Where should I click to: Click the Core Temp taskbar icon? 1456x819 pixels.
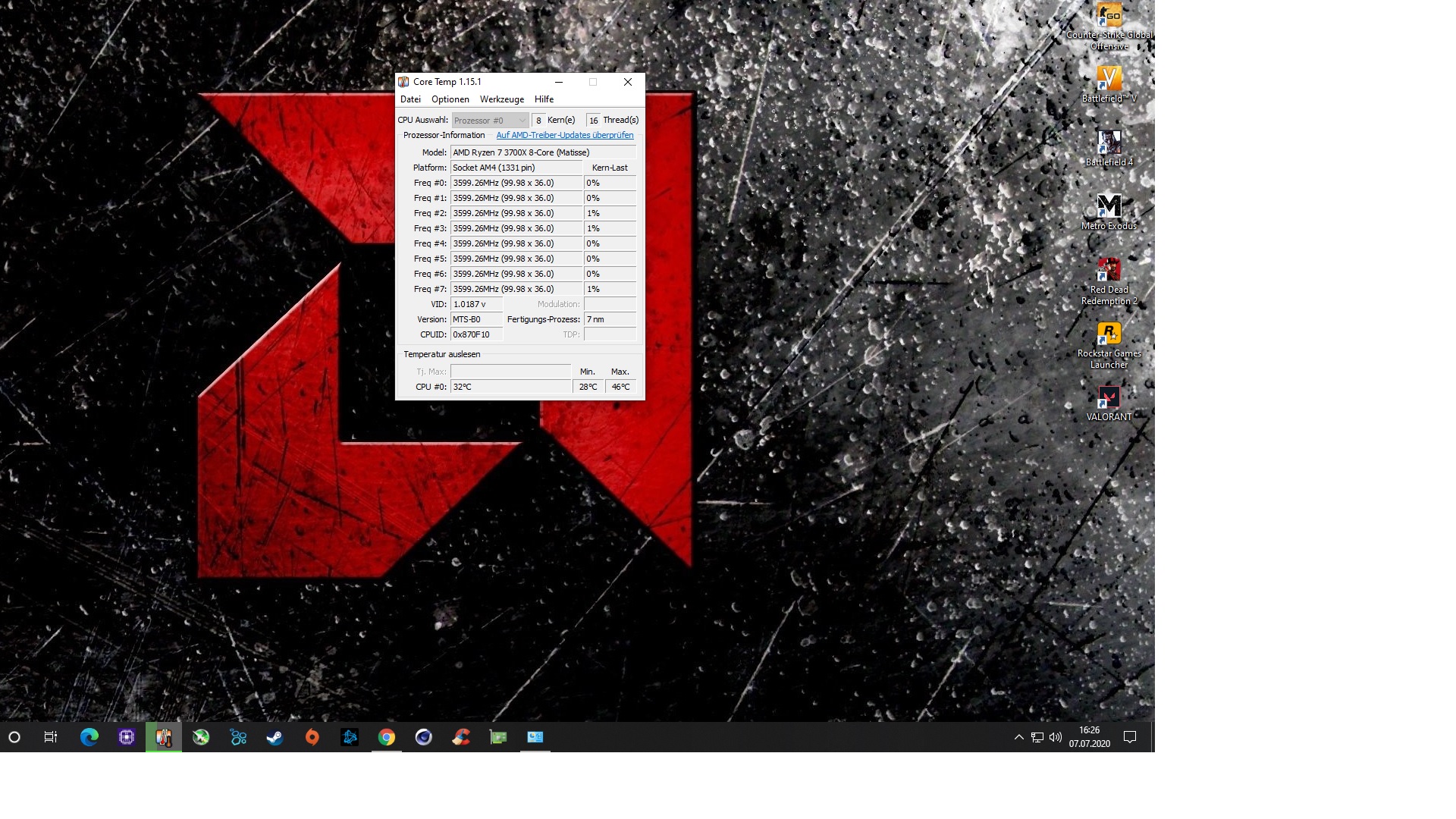point(164,737)
